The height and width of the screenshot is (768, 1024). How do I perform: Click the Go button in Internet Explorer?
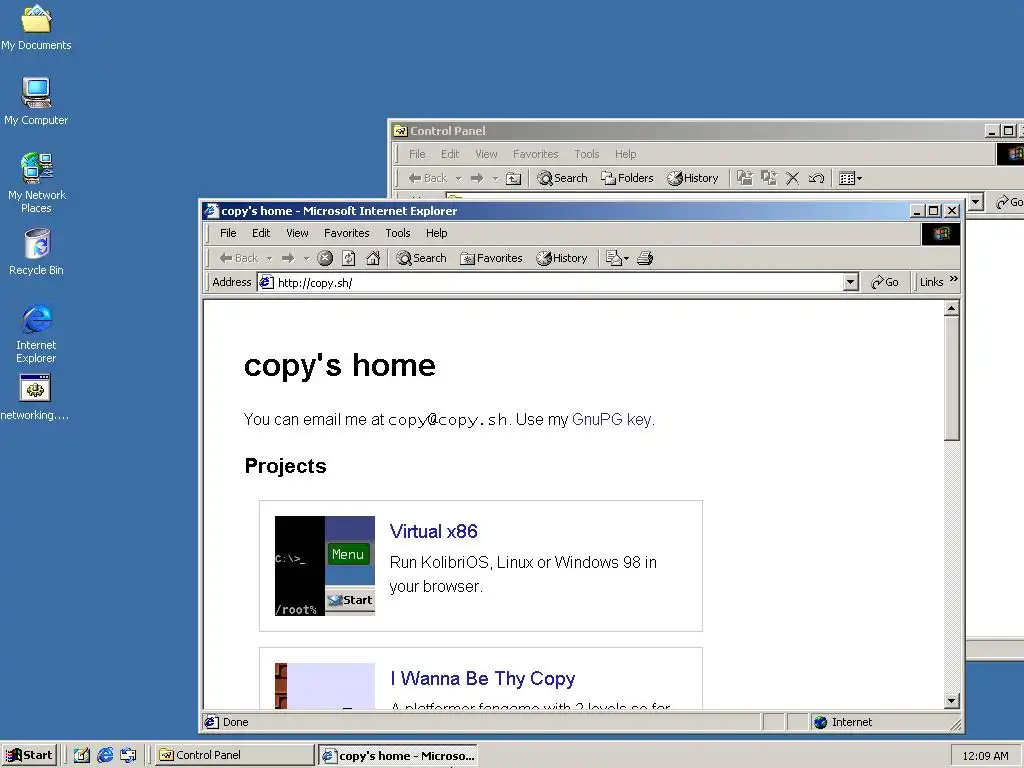(x=885, y=282)
